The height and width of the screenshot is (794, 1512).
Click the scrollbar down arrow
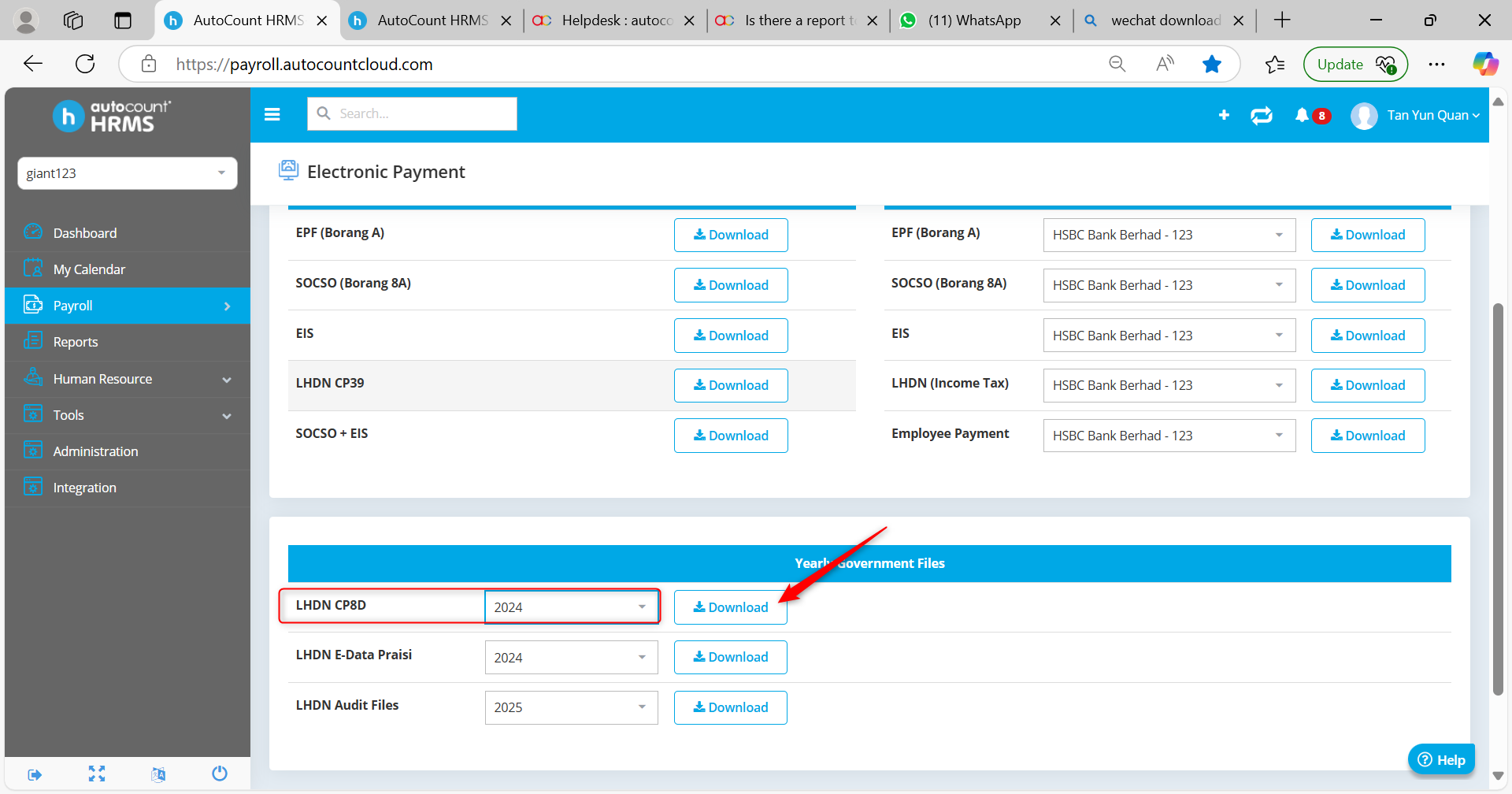tap(1498, 776)
